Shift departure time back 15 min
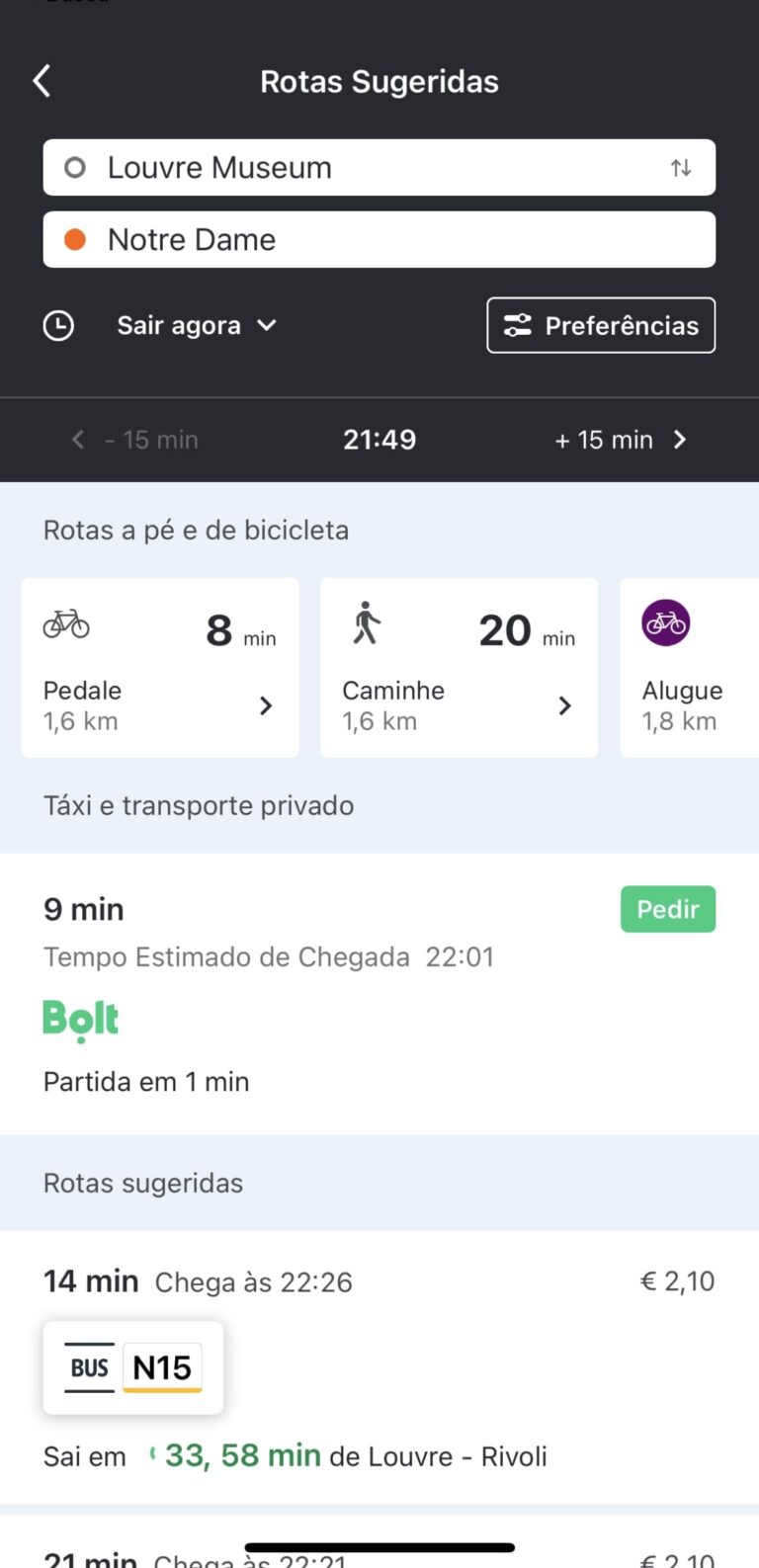 tap(135, 440)
